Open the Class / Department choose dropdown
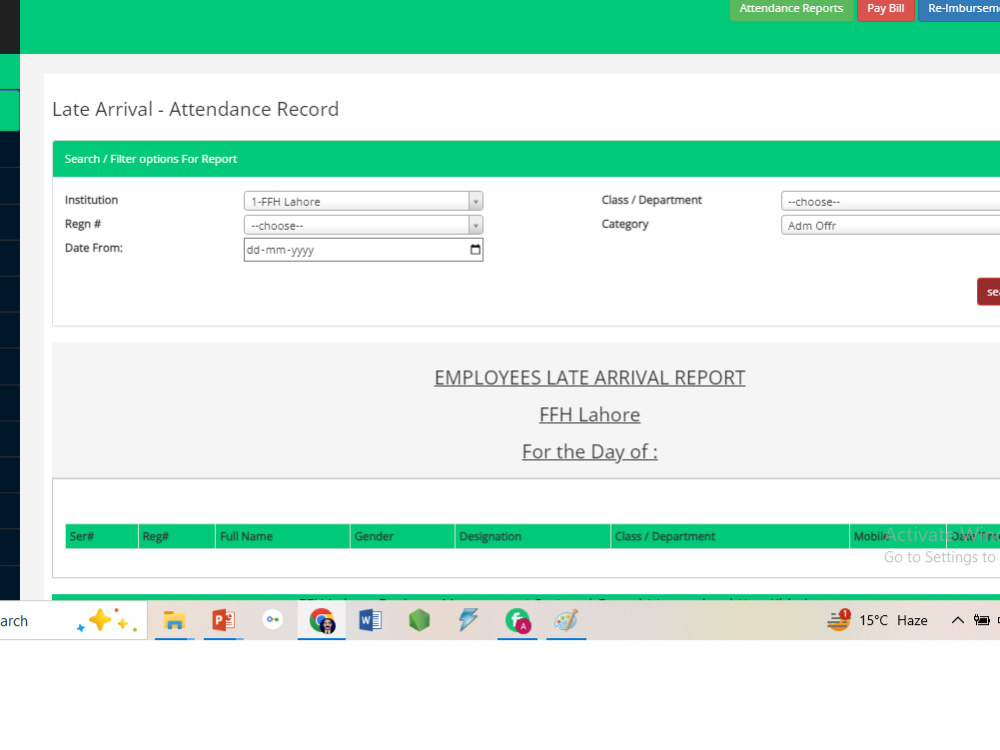This screenshot has width=1000, height=750. (890, 202)
